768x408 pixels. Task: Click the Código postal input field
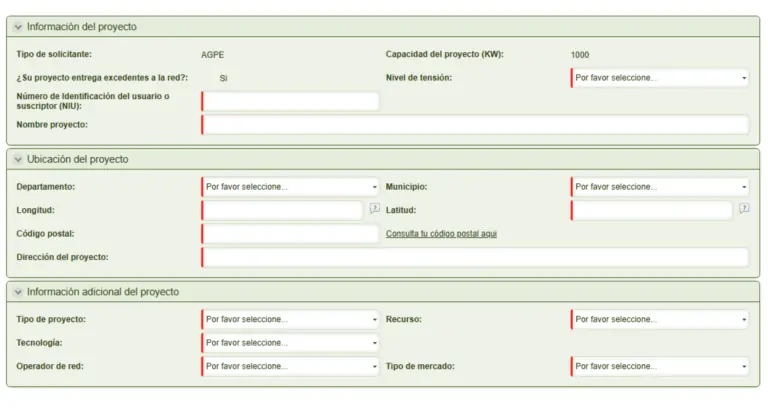coord(290,234)
